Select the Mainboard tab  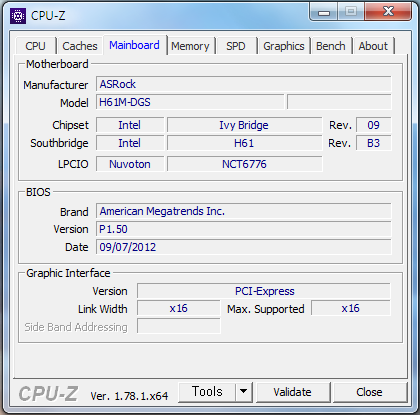[134, 45]
